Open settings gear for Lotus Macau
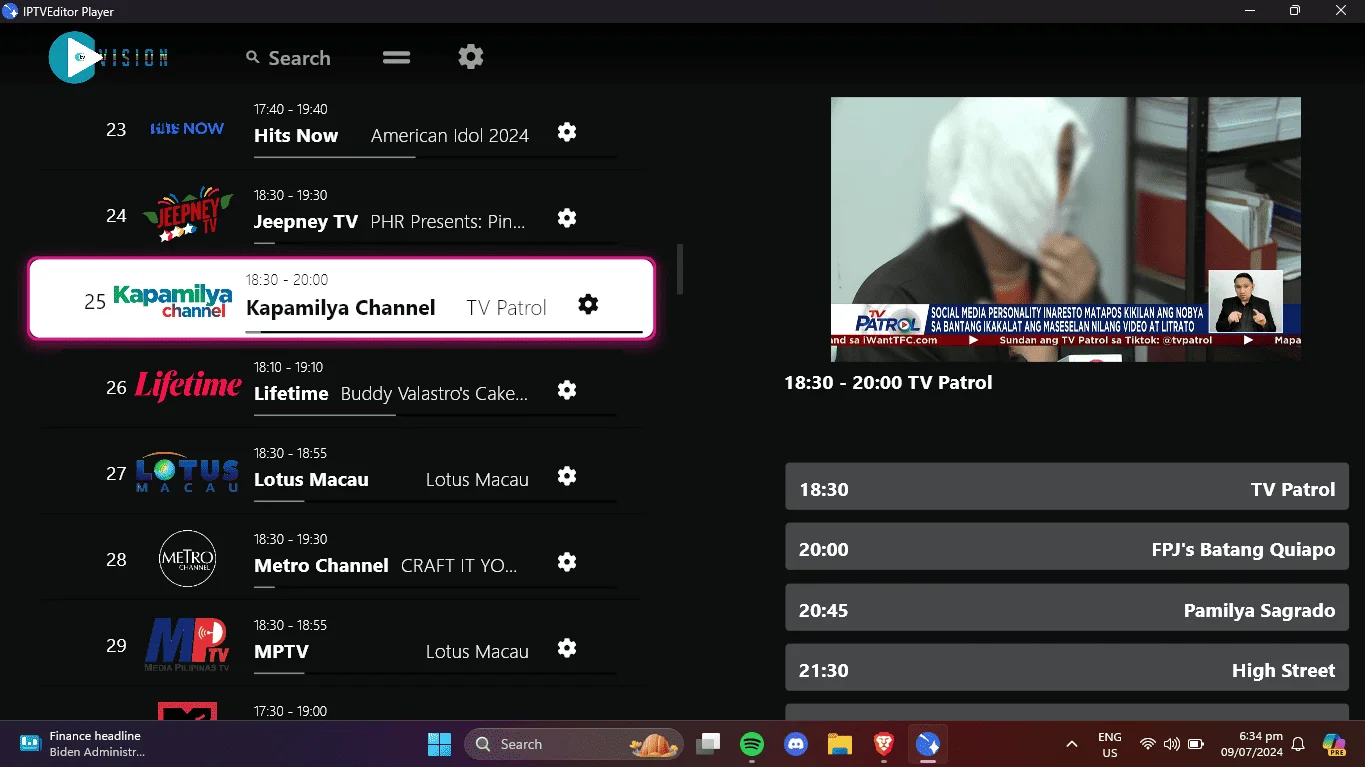Viewport: 1365px width, 767px height. [567, 476]
